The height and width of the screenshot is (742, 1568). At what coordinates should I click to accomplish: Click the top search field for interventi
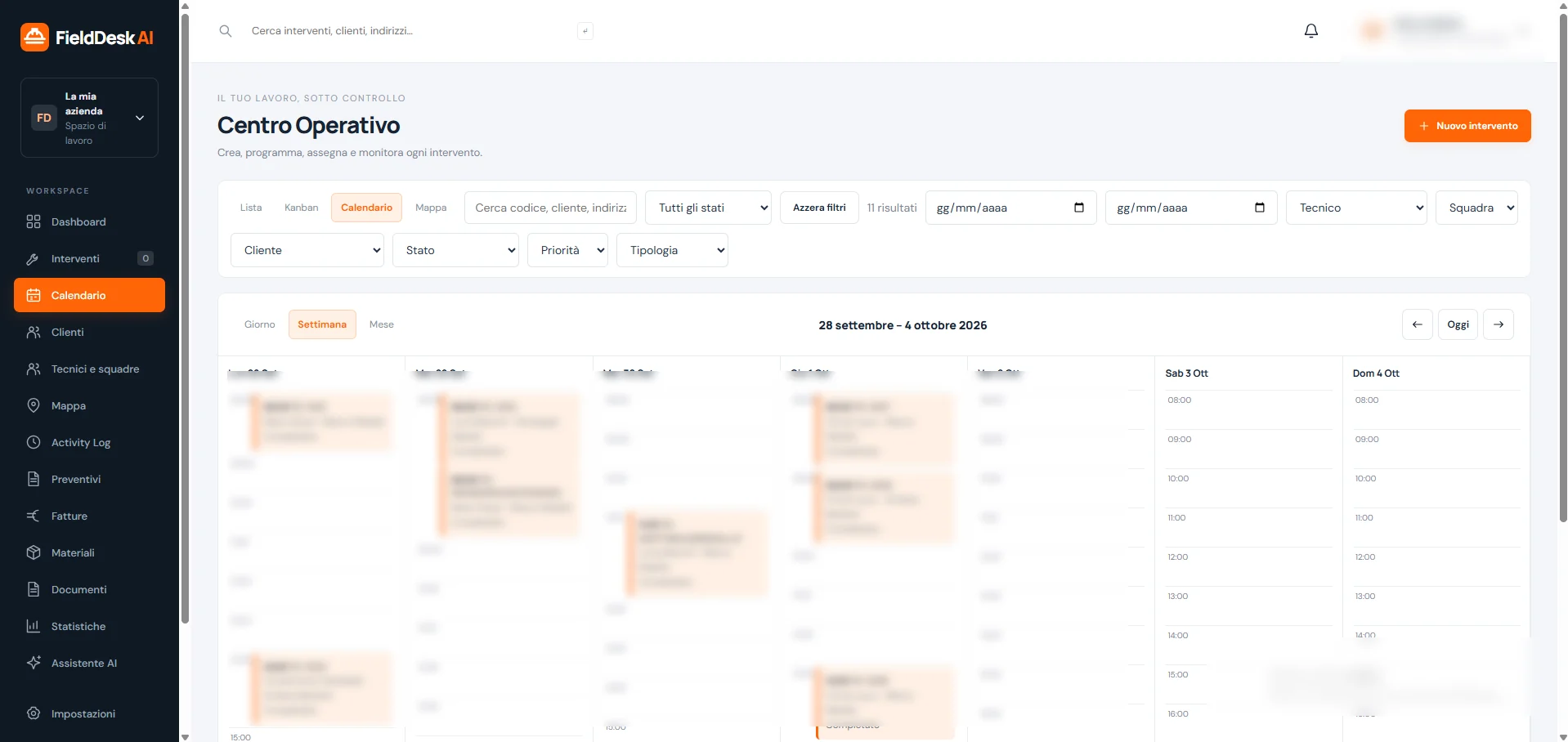pyautogui.click(x=409, y=31)
